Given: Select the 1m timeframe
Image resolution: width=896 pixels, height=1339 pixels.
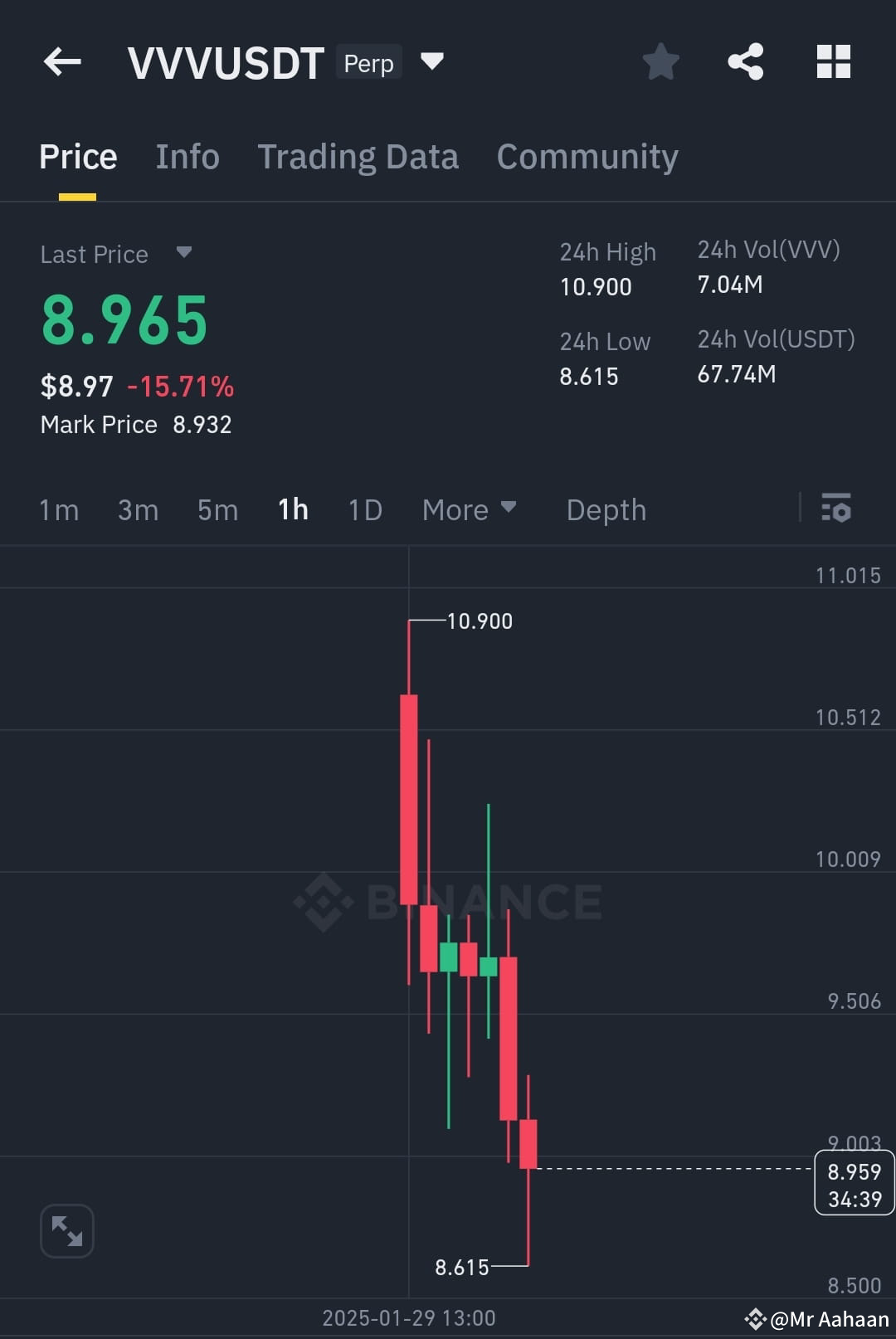Looking at the screenshot, I should click(x=59, y=509).
